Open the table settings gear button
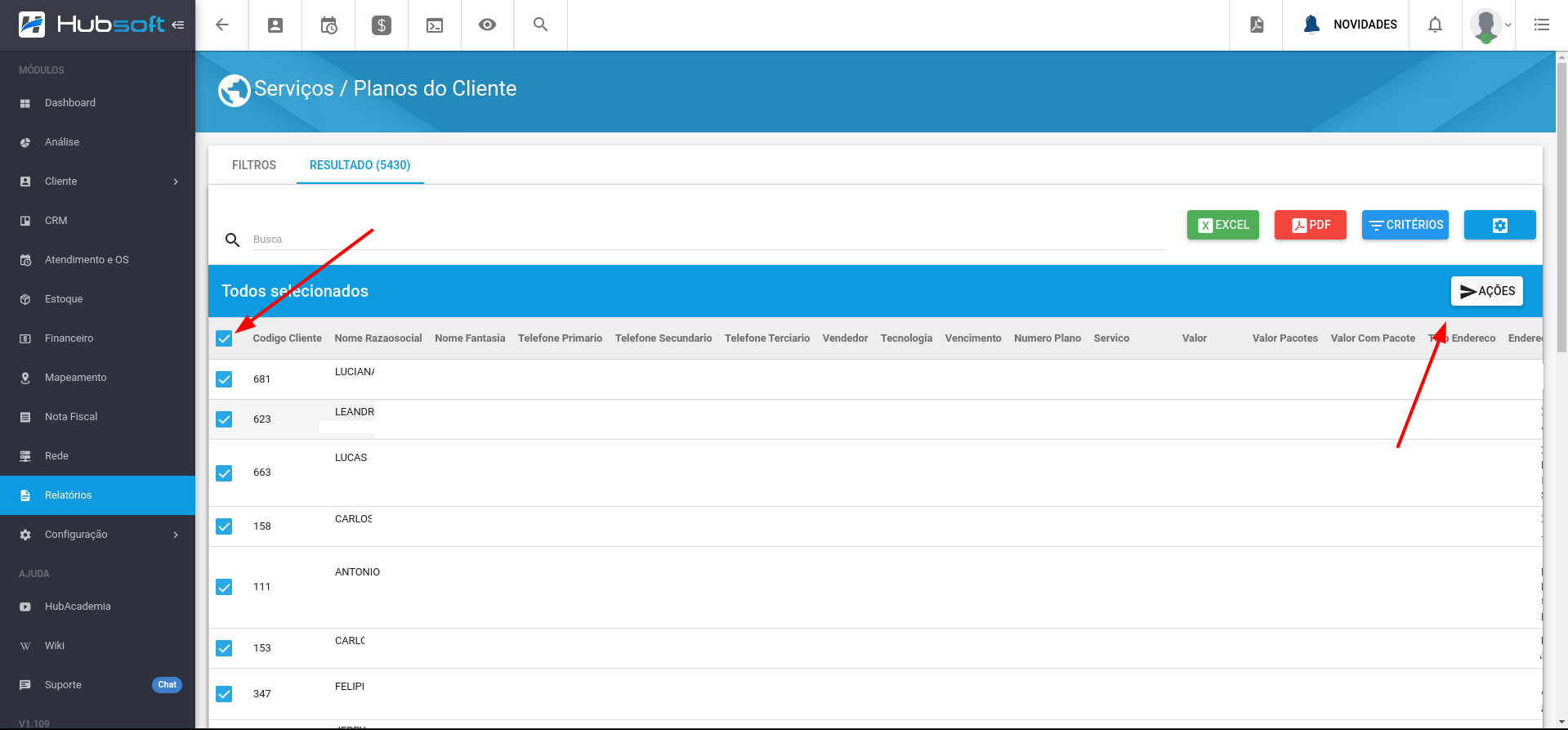 1500,225
